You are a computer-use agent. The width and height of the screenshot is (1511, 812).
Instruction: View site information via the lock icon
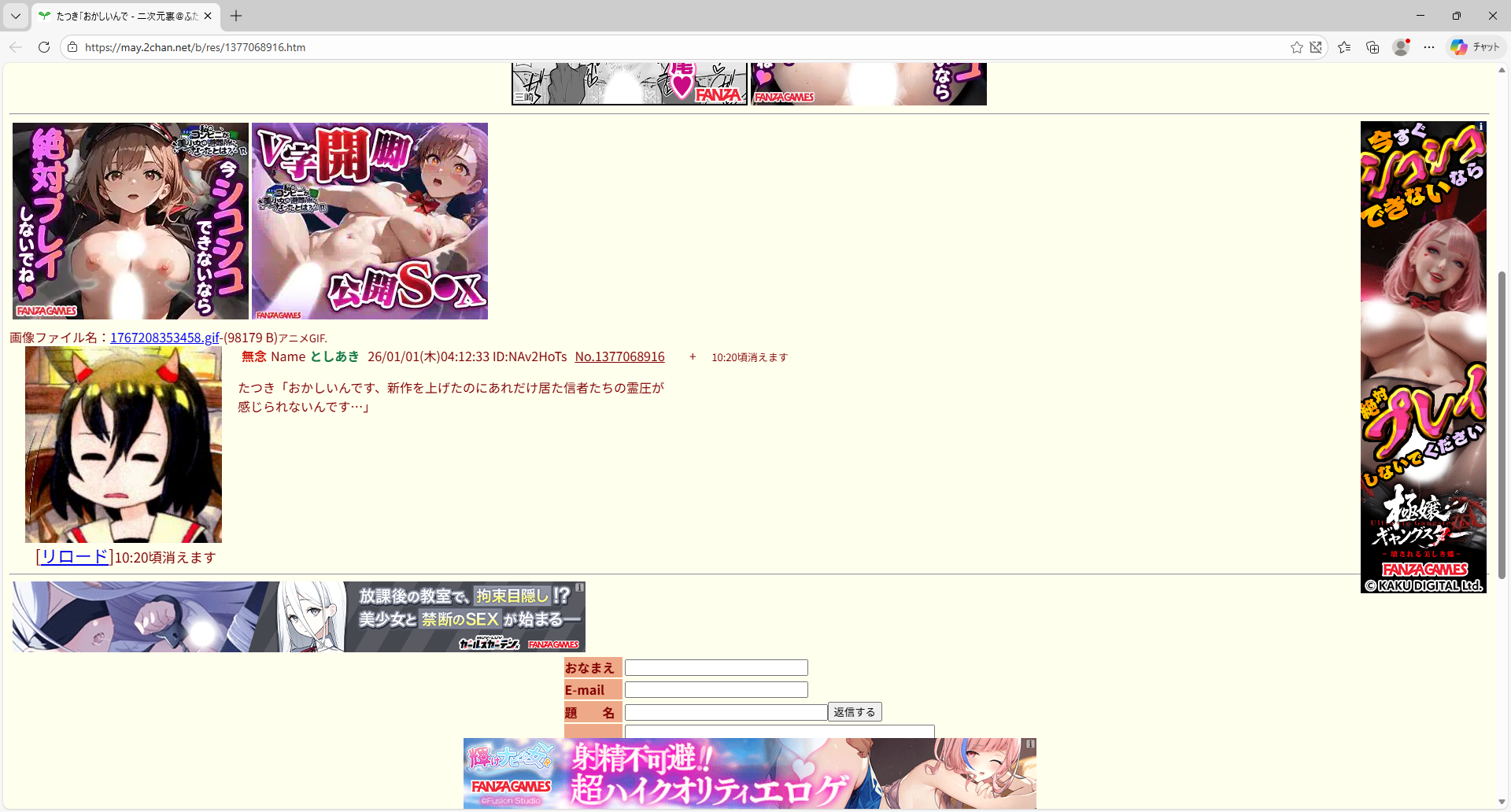(72, 47)
